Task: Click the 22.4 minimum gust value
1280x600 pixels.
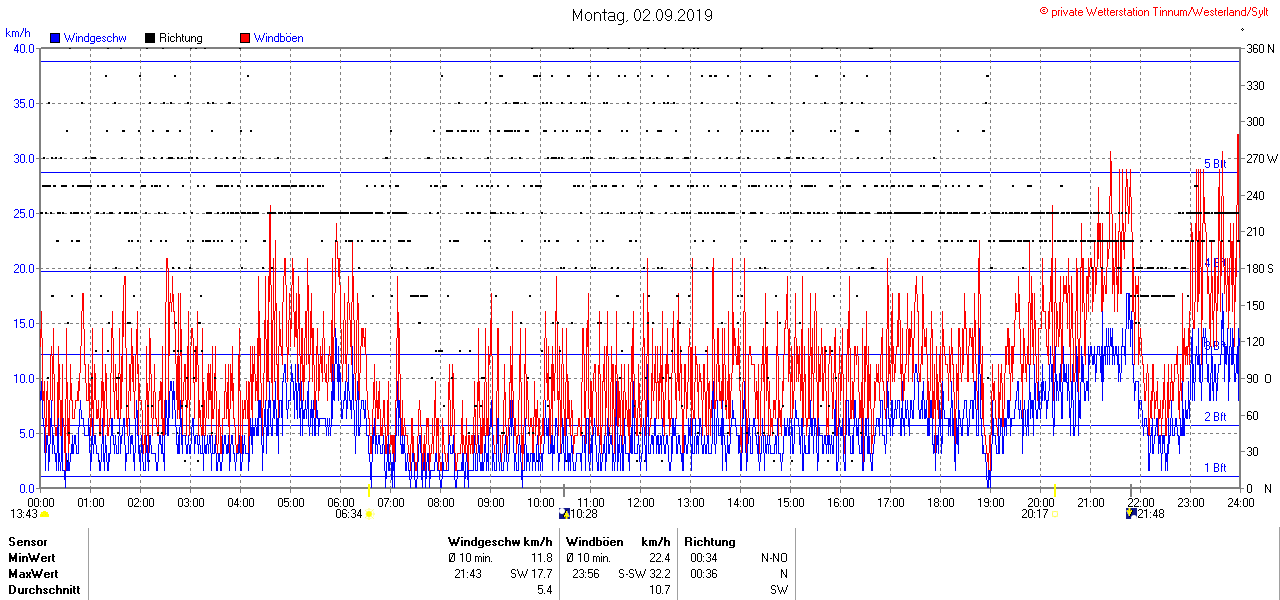Action: (659, 558)
